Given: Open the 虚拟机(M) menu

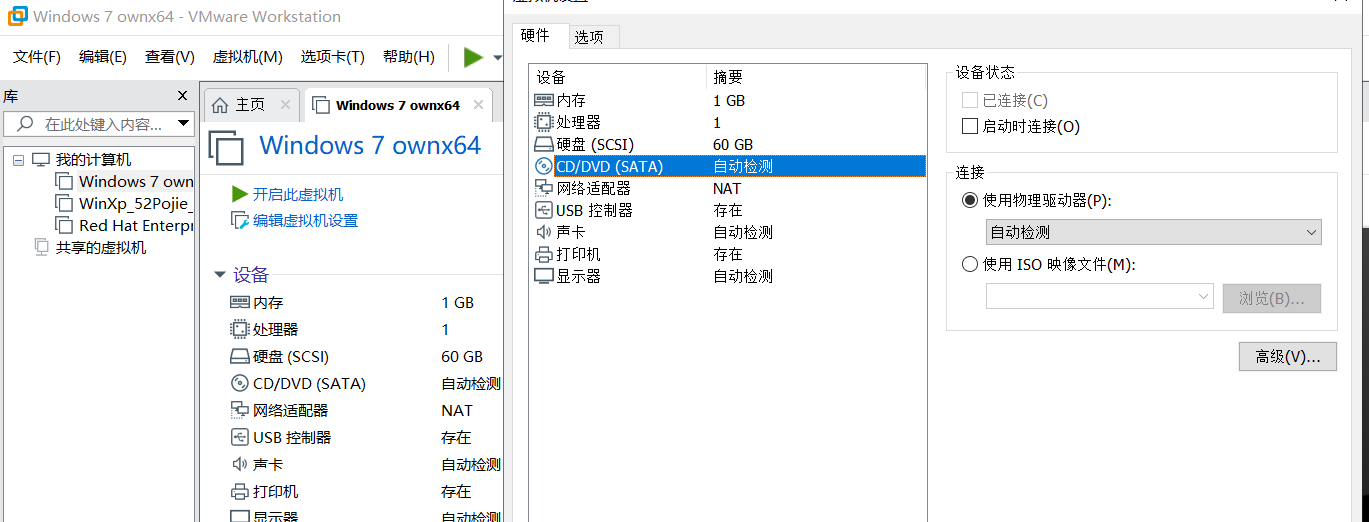Looking at the screenshot, I should tap(248, 57).
